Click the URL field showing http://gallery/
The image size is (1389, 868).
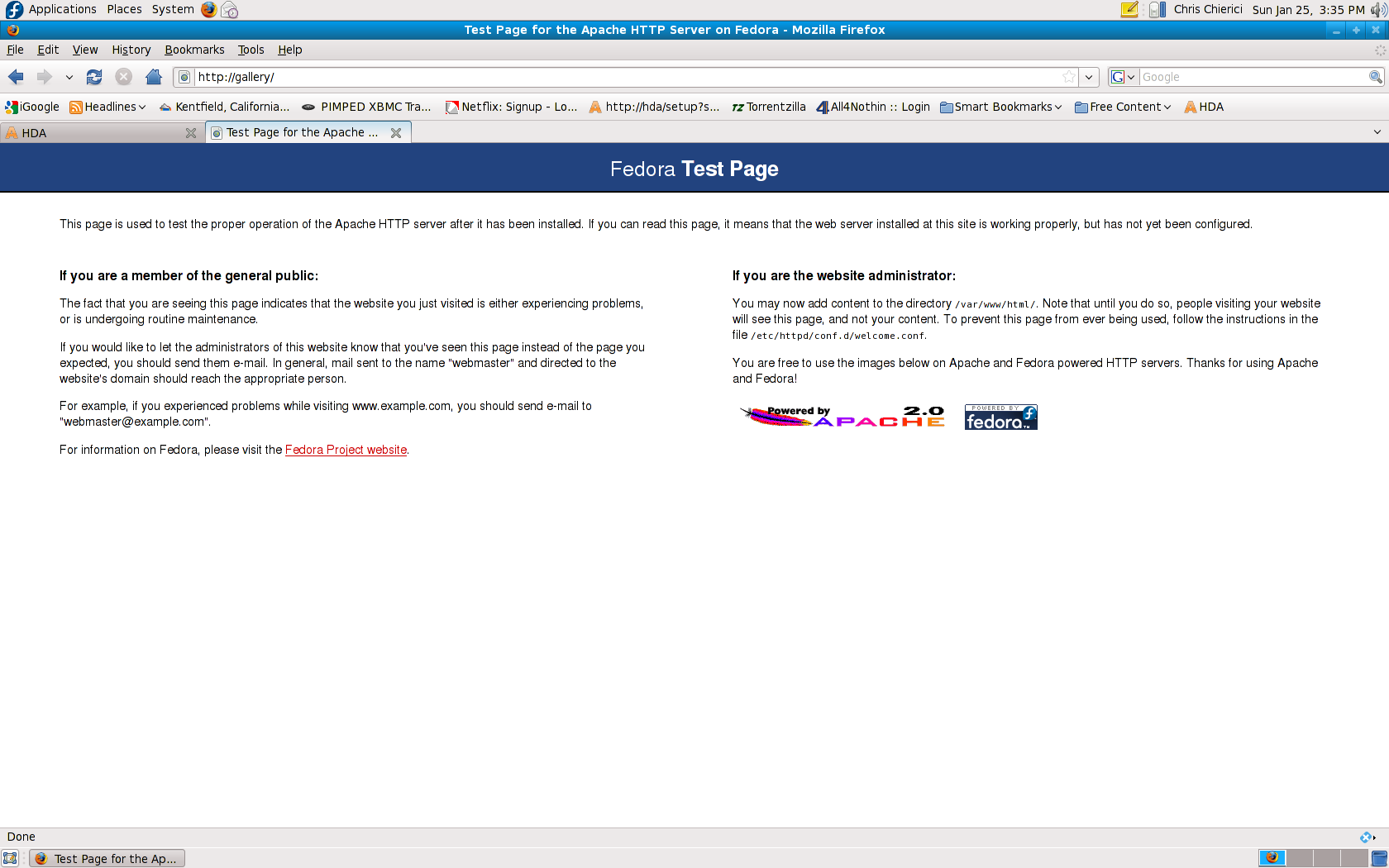628,77
